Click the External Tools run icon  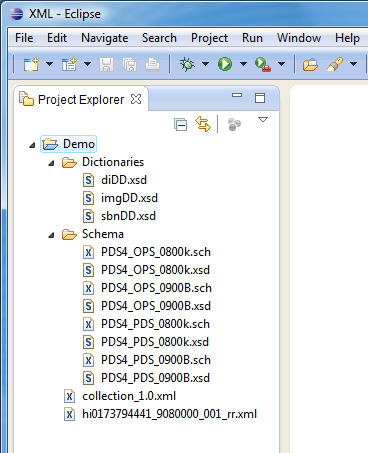[263, 64]
